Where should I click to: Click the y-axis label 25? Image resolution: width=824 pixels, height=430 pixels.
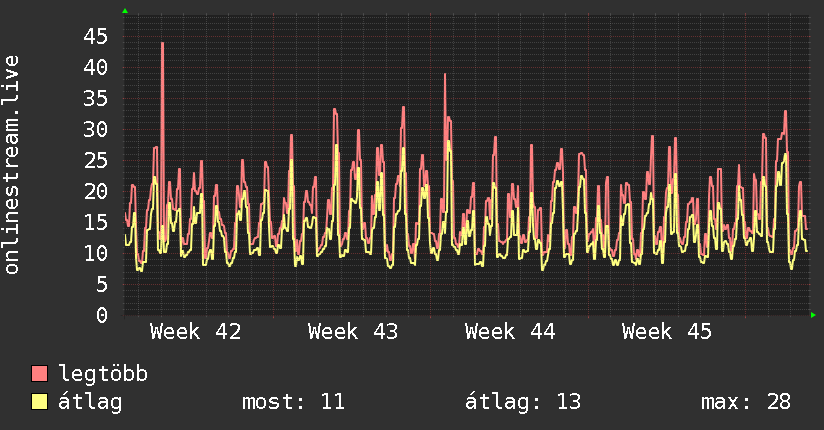(x=95, y=160)
